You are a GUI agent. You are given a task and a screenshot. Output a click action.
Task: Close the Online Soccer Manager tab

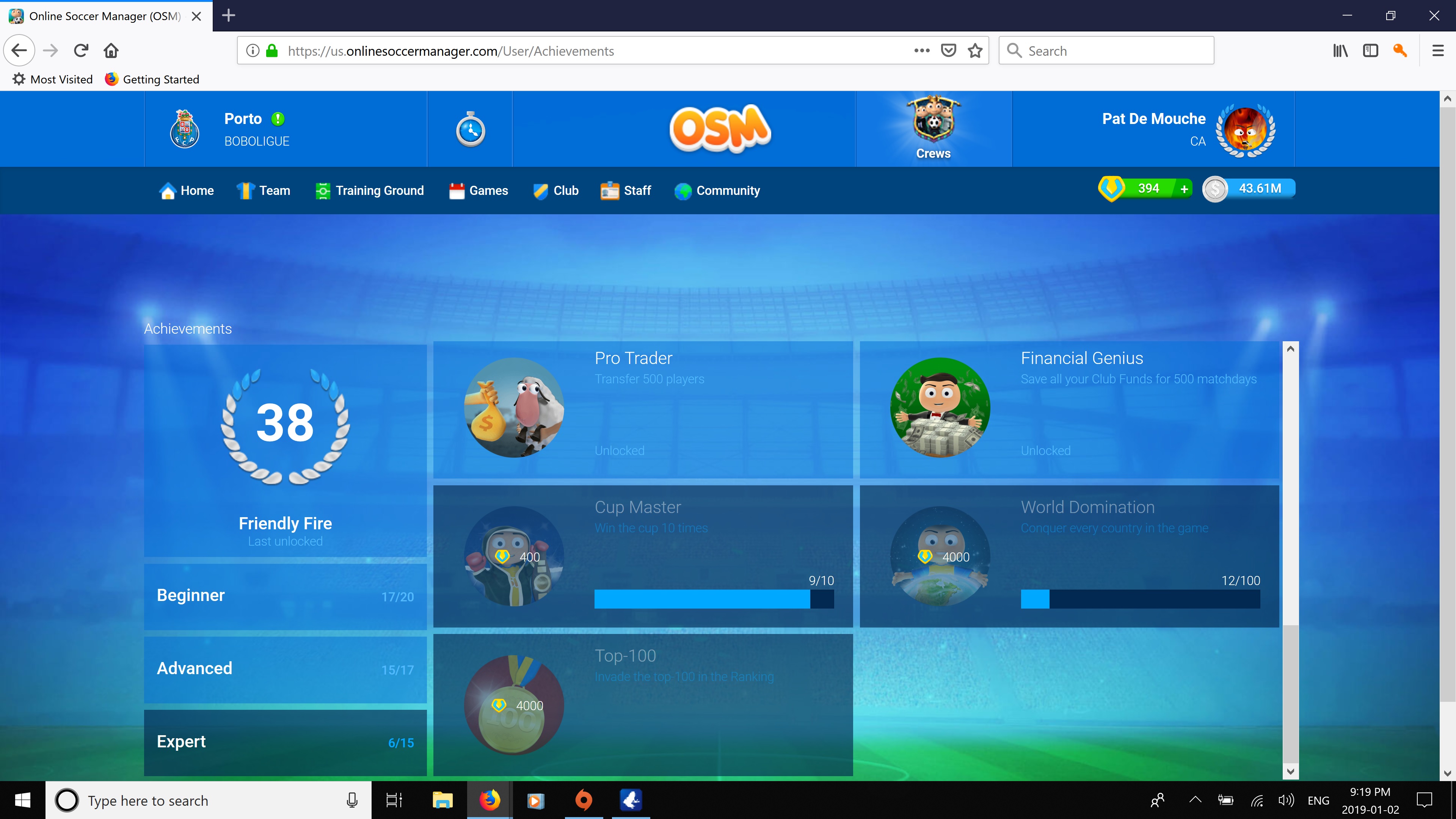(196, 16)
